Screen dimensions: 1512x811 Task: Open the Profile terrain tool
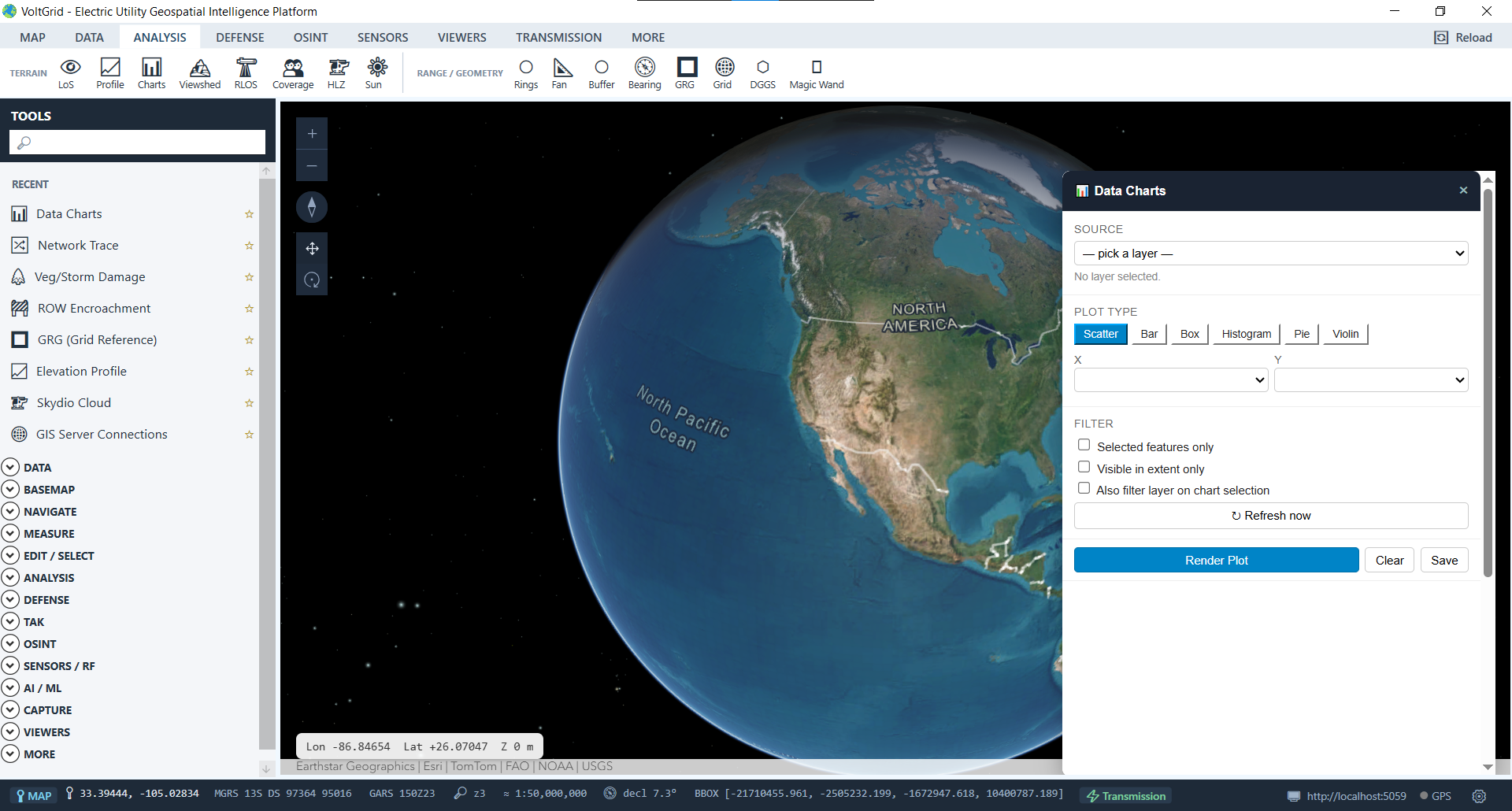click(x=110, y=73)
